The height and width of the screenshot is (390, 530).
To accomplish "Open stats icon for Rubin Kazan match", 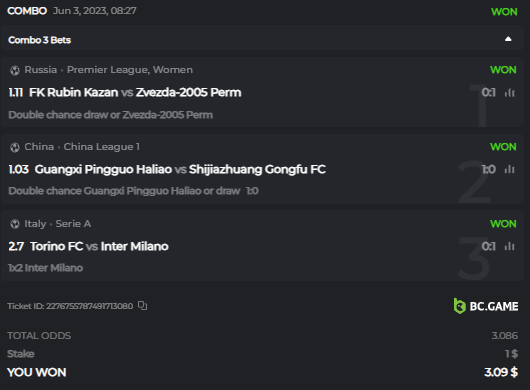I will (x=509, y=92).
